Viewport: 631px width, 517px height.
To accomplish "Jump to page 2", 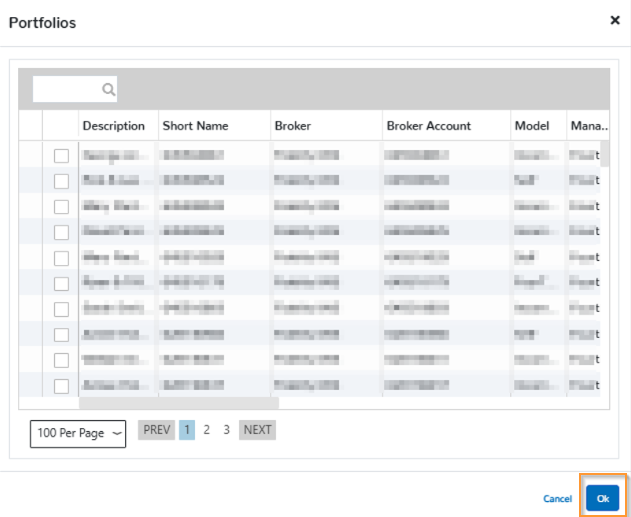I will [206, 430].
